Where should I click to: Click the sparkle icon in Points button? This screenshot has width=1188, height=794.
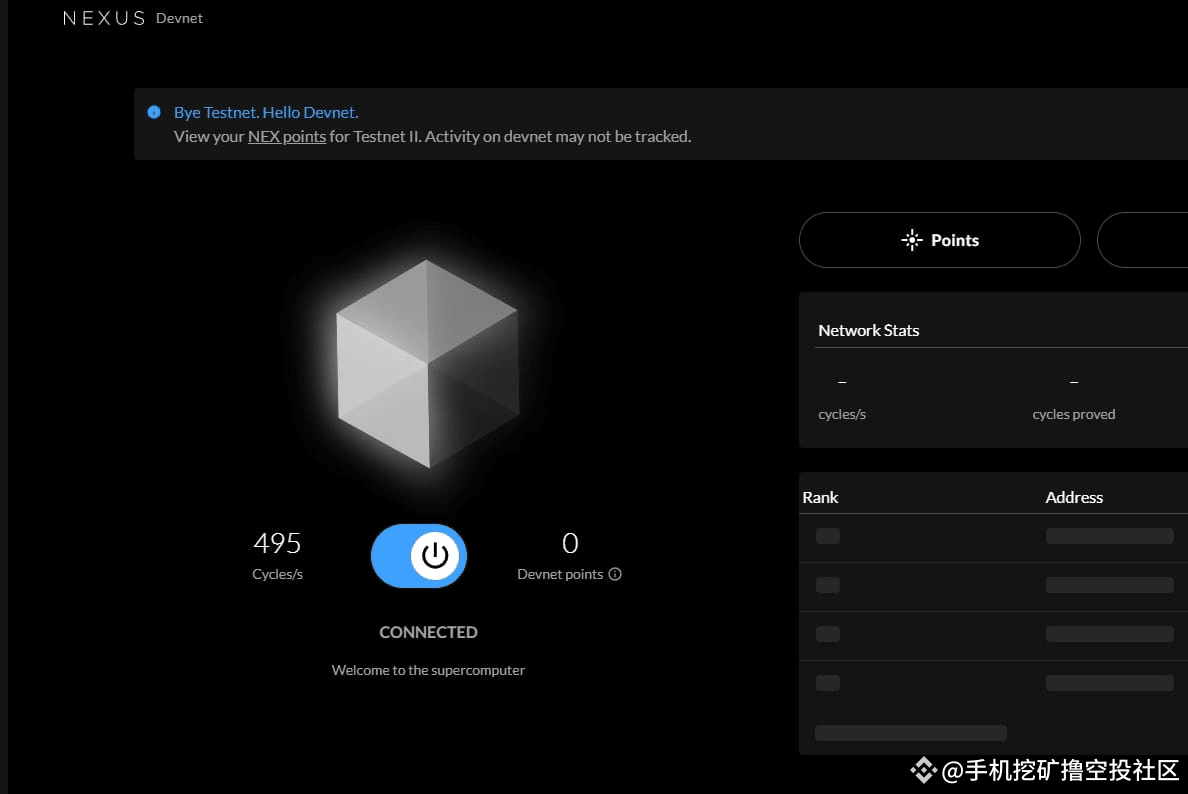[912, 240]
